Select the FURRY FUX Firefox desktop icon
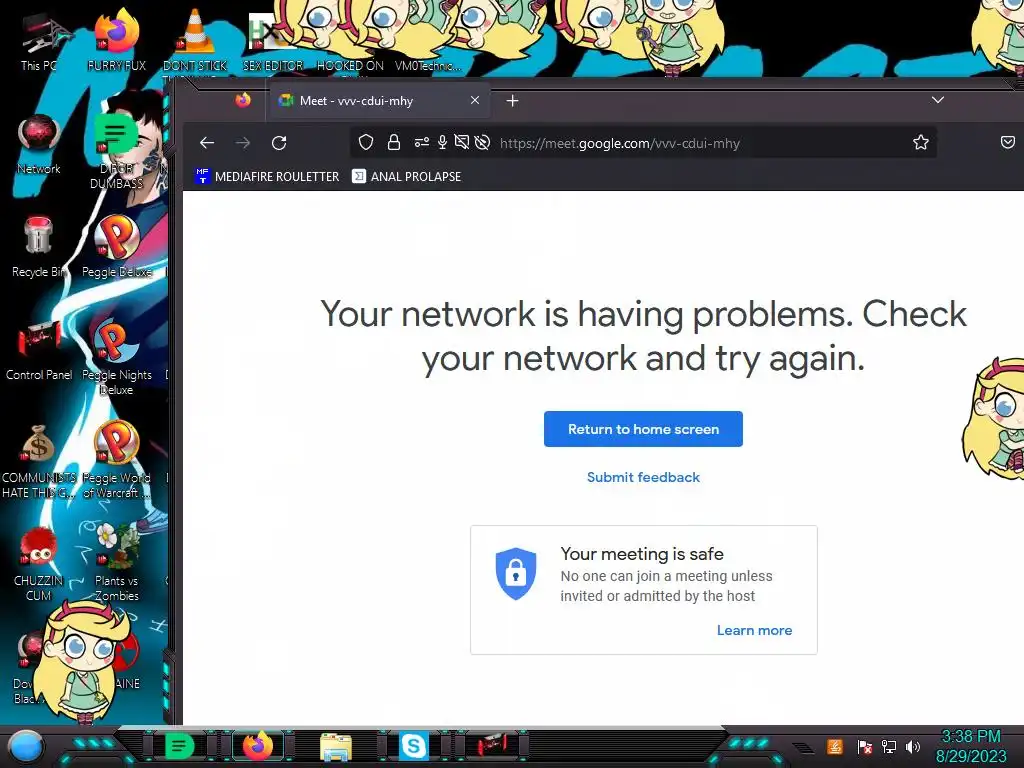 coord(116,40)
